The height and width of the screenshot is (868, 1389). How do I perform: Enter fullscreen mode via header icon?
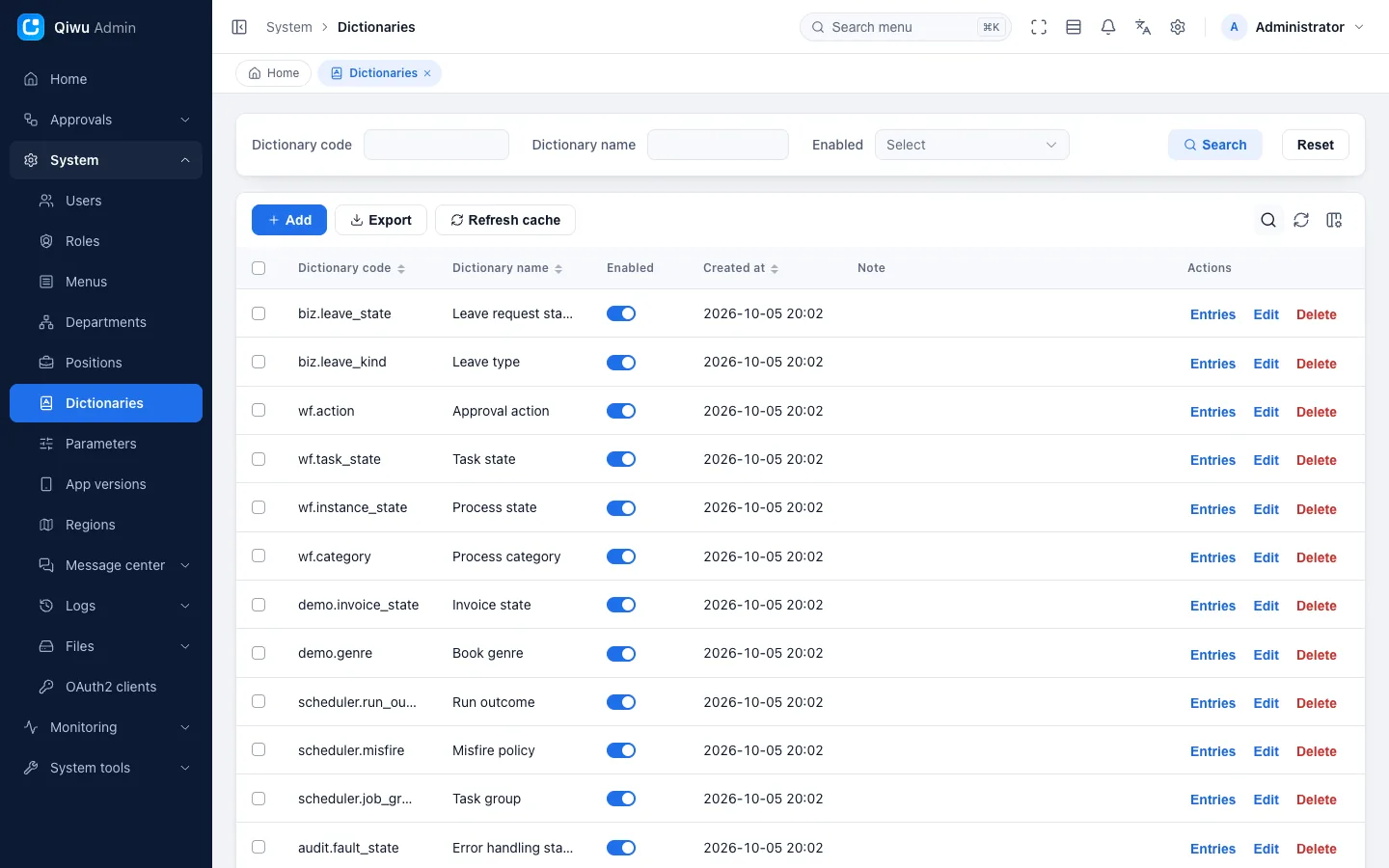[1039, 27]
